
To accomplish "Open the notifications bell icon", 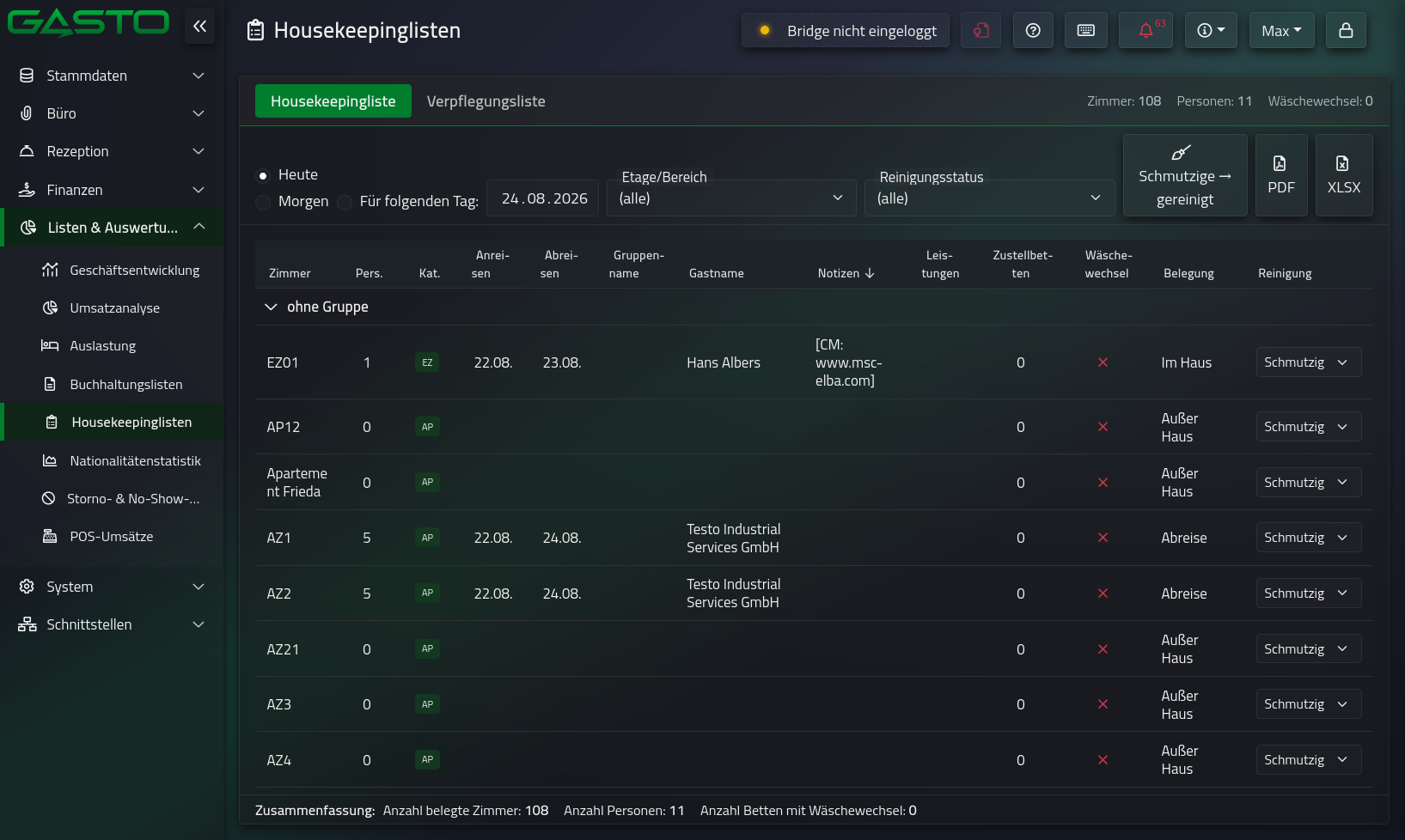I will pos(1145,30).
